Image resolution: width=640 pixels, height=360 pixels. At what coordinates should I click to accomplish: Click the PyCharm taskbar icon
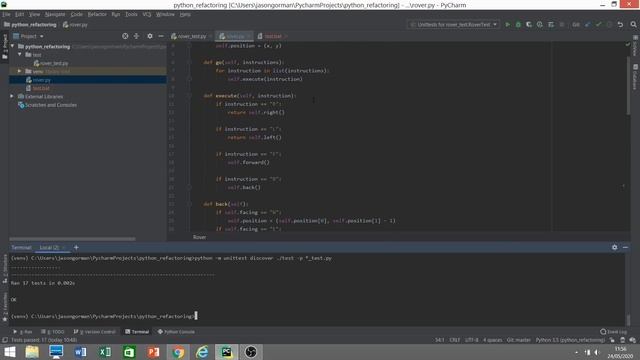click(227, 352)
